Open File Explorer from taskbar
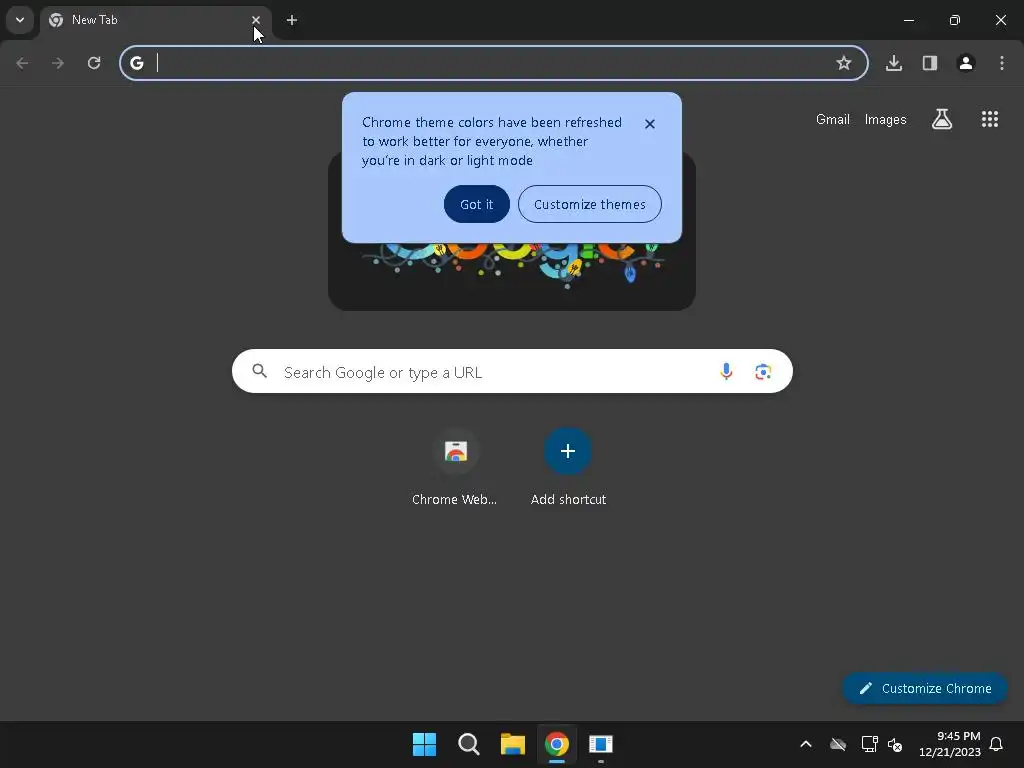Screen dimensions: 1024x768 pos(513,744)
